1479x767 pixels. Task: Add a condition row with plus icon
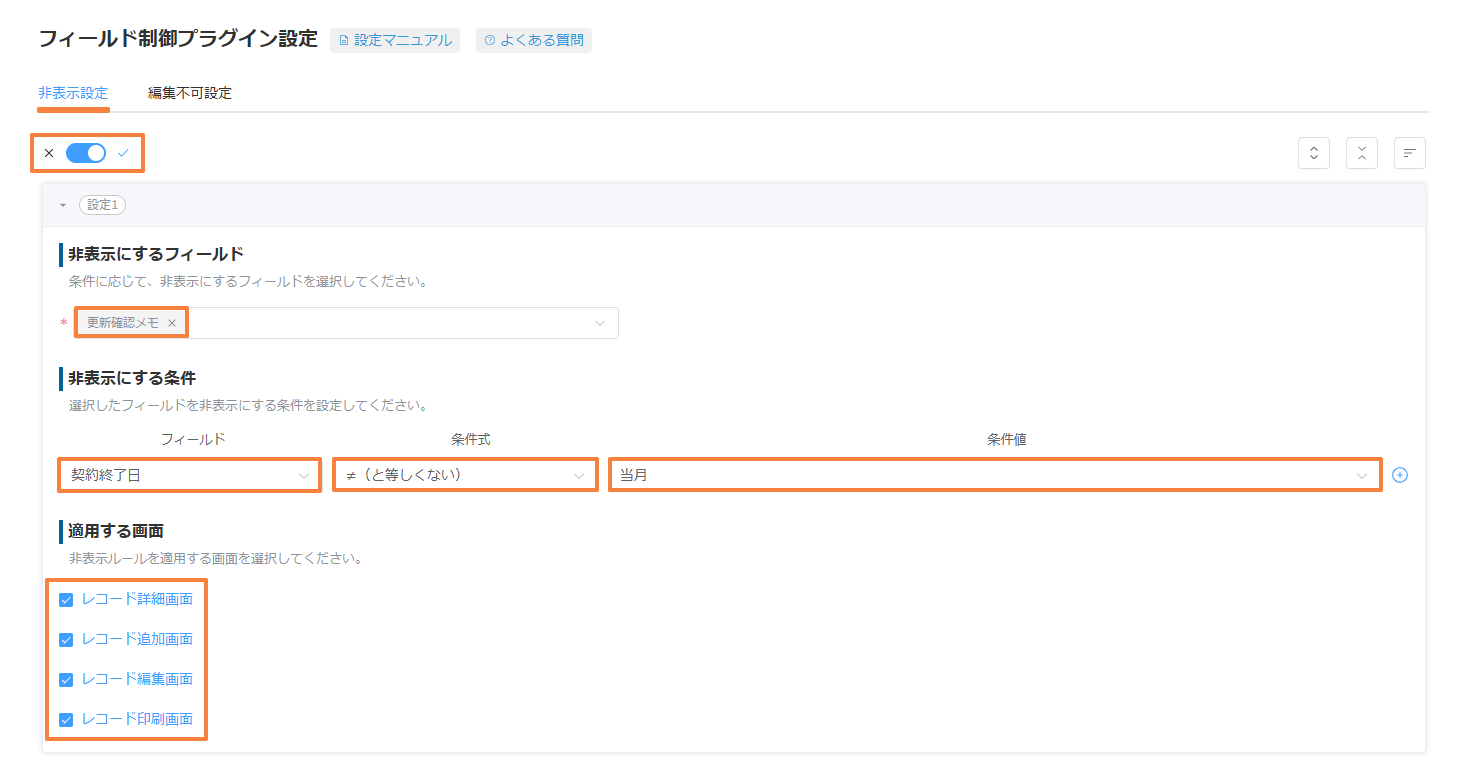coord(1400,475)
